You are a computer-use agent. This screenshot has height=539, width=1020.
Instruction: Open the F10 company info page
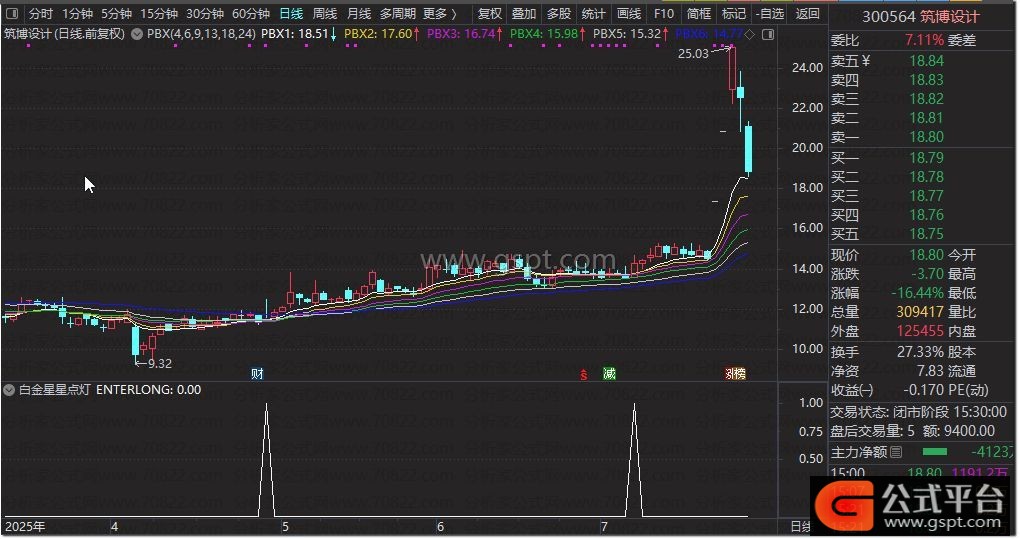pos(663,14)
